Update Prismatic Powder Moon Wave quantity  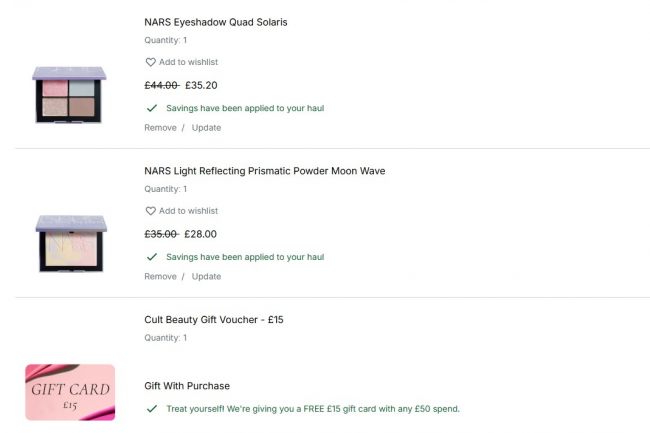[x=206, y=277]
